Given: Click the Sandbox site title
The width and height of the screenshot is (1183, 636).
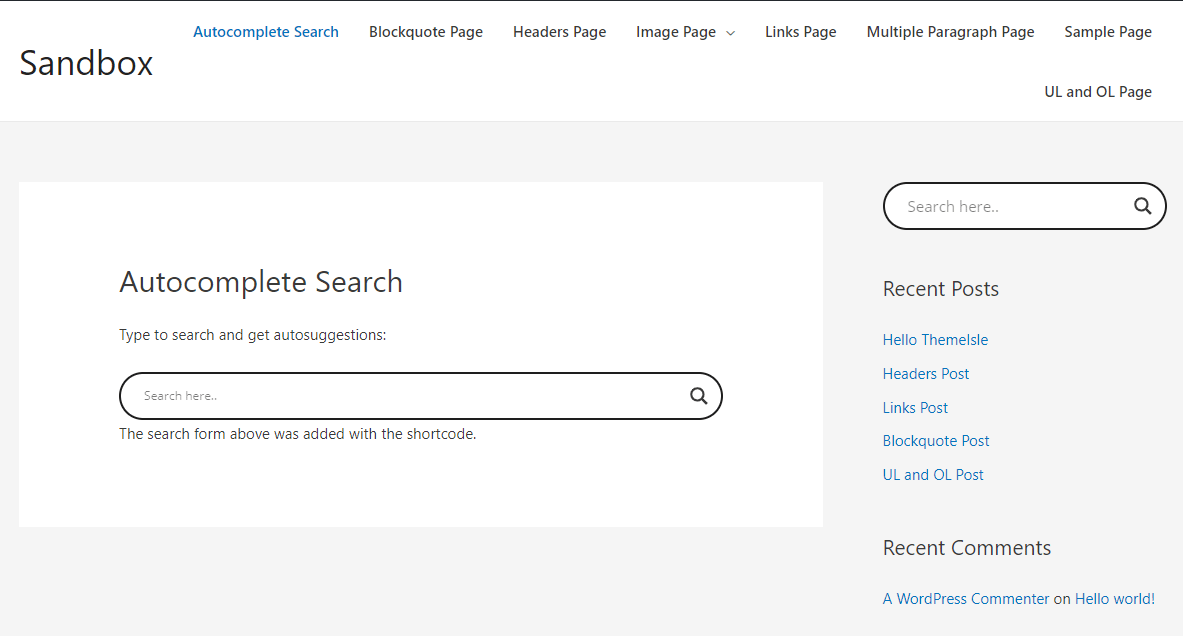Looking at the screenshot, I should click(85, 63).
